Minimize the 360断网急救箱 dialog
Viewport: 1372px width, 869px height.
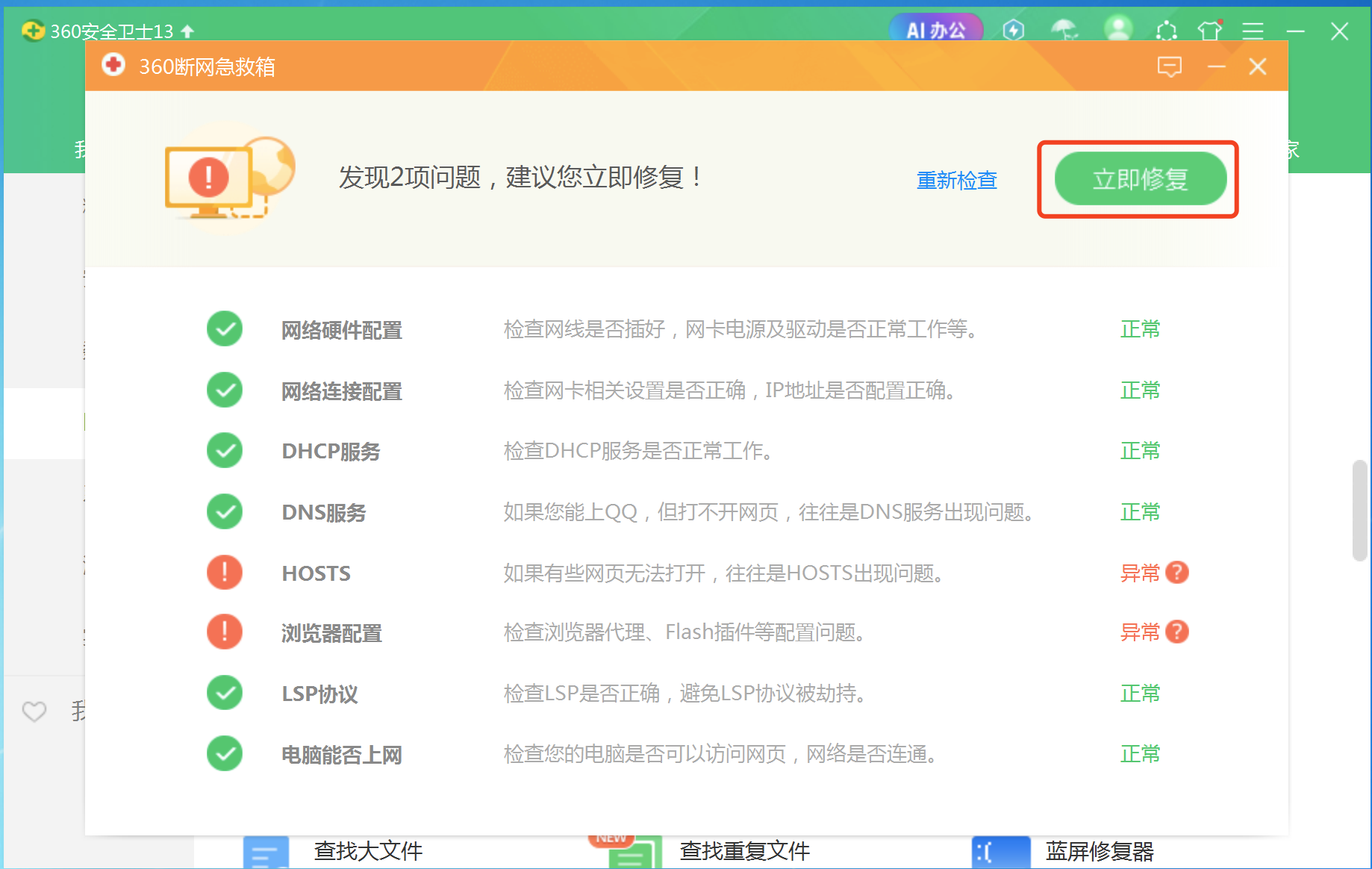1217,66
